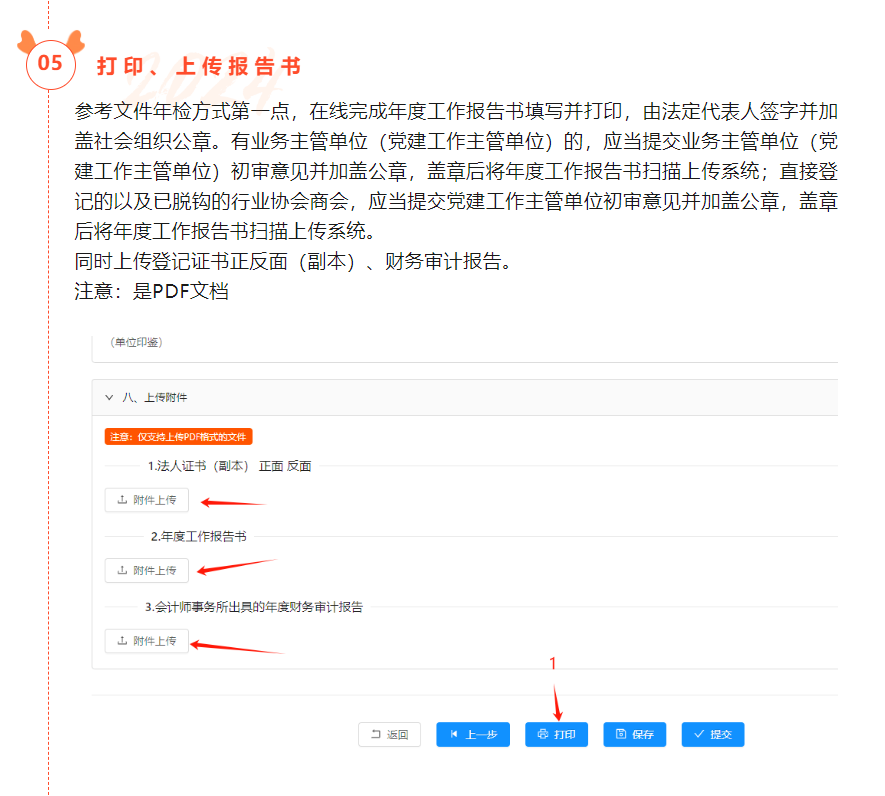
Task: Click the 同时上传登记证书正反面 sentence
Action: point(294,265)
